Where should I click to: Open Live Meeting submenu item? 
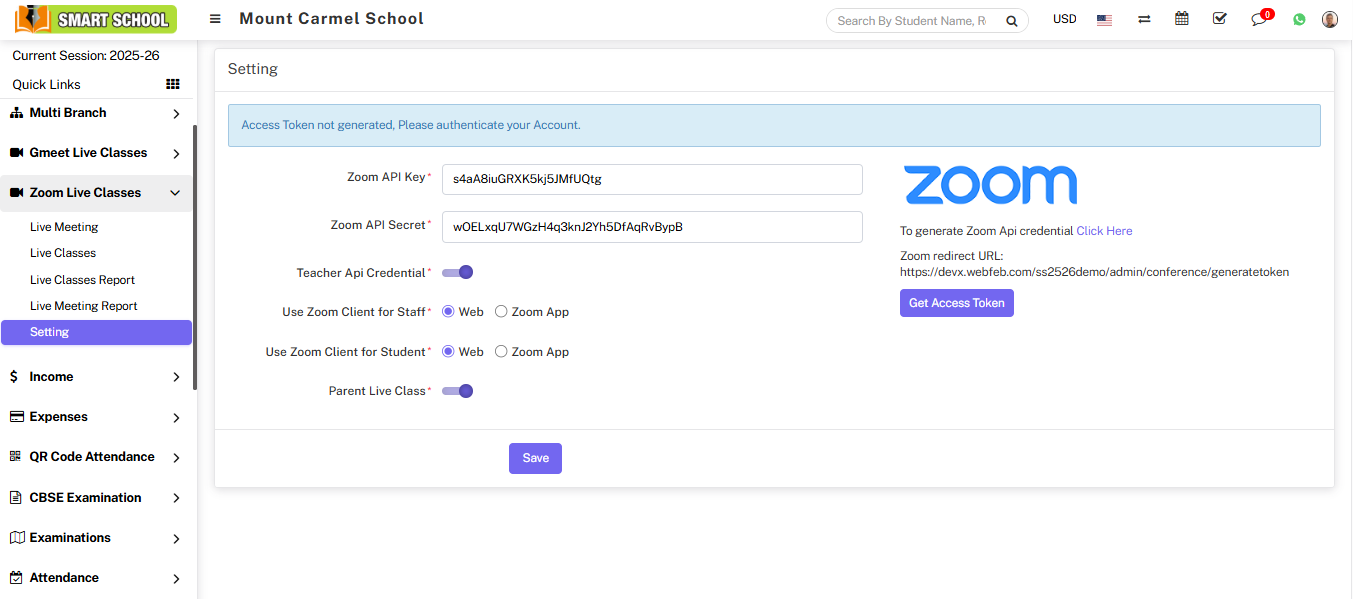click(64, 227)
